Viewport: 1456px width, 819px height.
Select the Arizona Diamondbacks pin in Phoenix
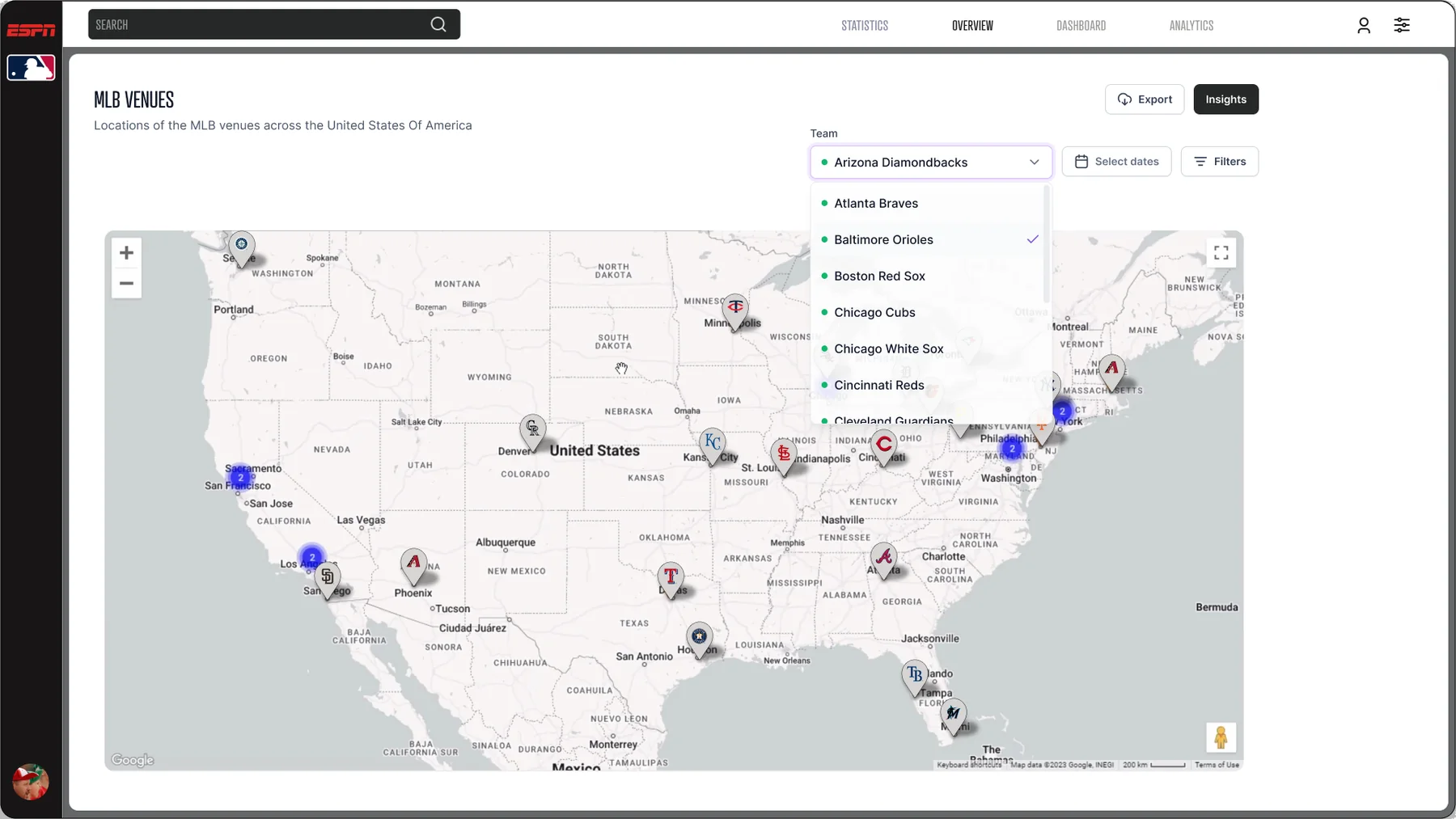[x=413, y=567]
